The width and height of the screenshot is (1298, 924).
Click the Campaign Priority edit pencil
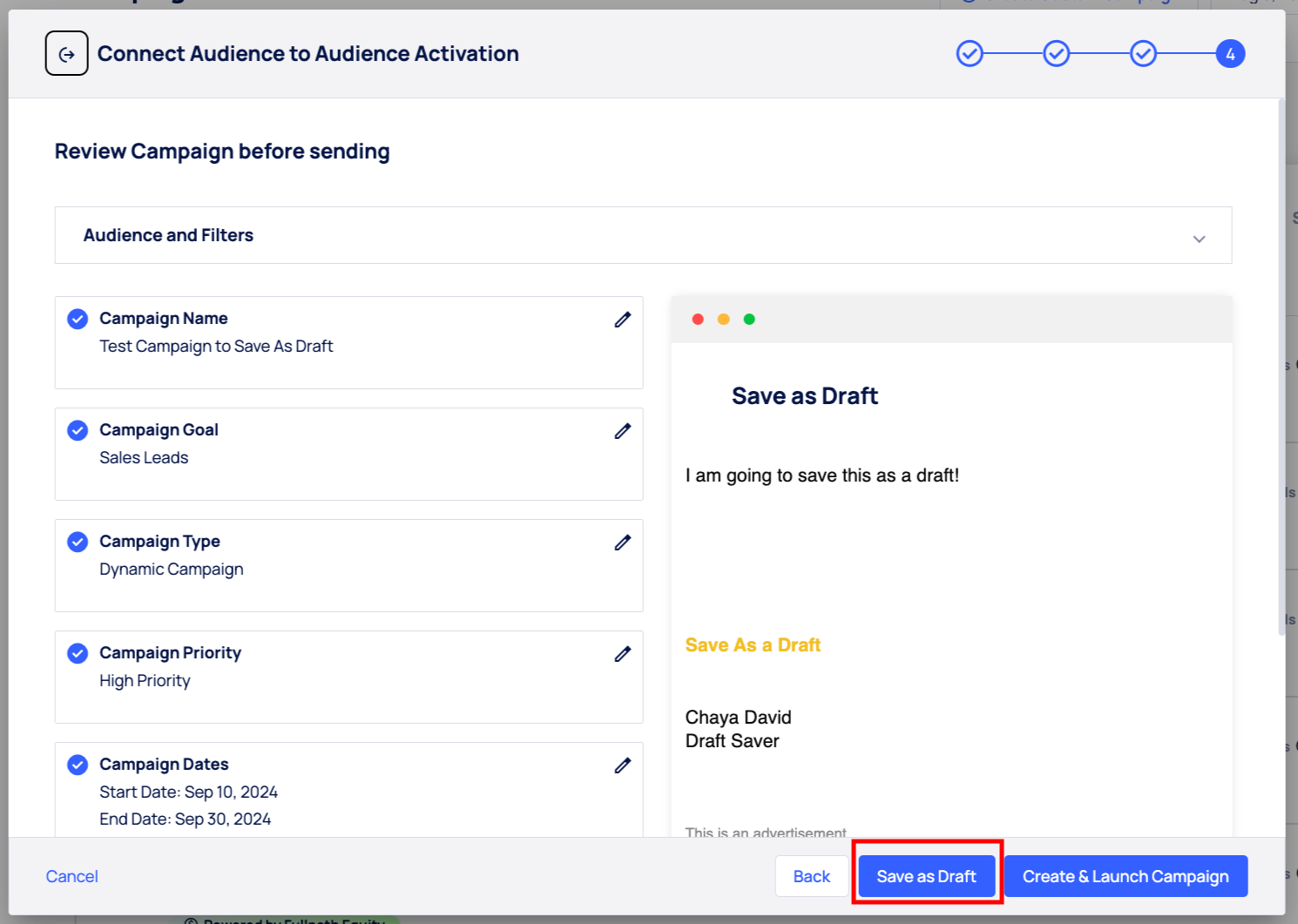click(x=622, y=654)
